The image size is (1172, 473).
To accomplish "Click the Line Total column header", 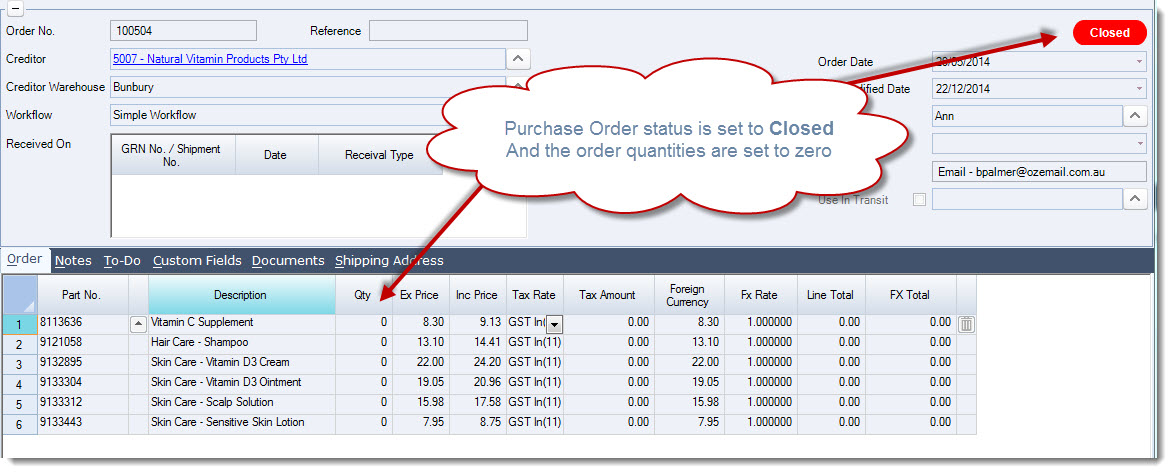I will pyautogui.click(x=830, y=294).
